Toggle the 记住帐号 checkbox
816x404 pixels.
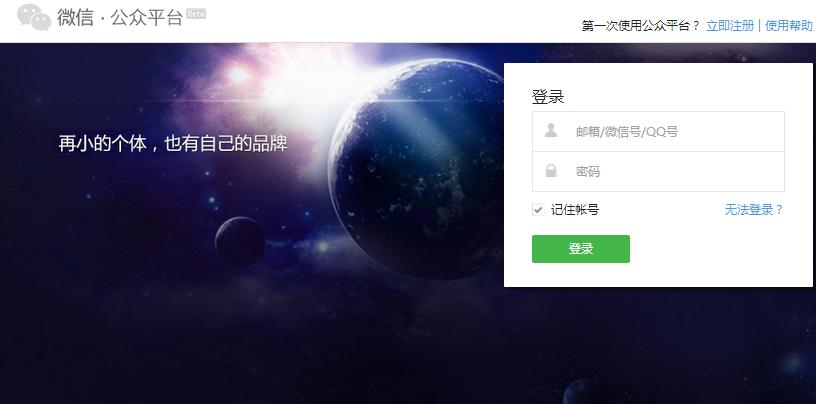click(538, 210)
